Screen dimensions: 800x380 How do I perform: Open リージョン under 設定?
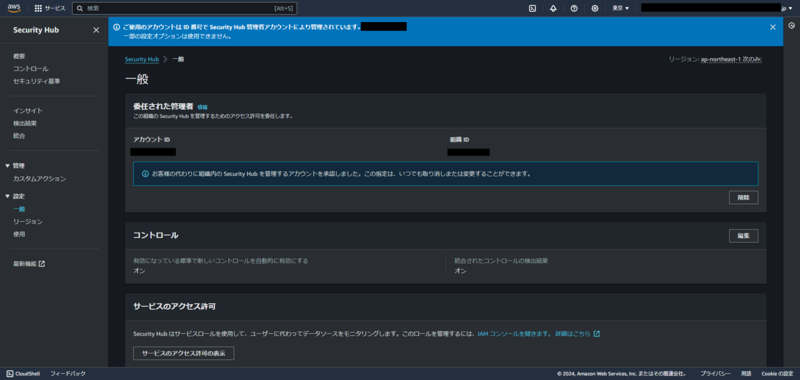[28, 222]
